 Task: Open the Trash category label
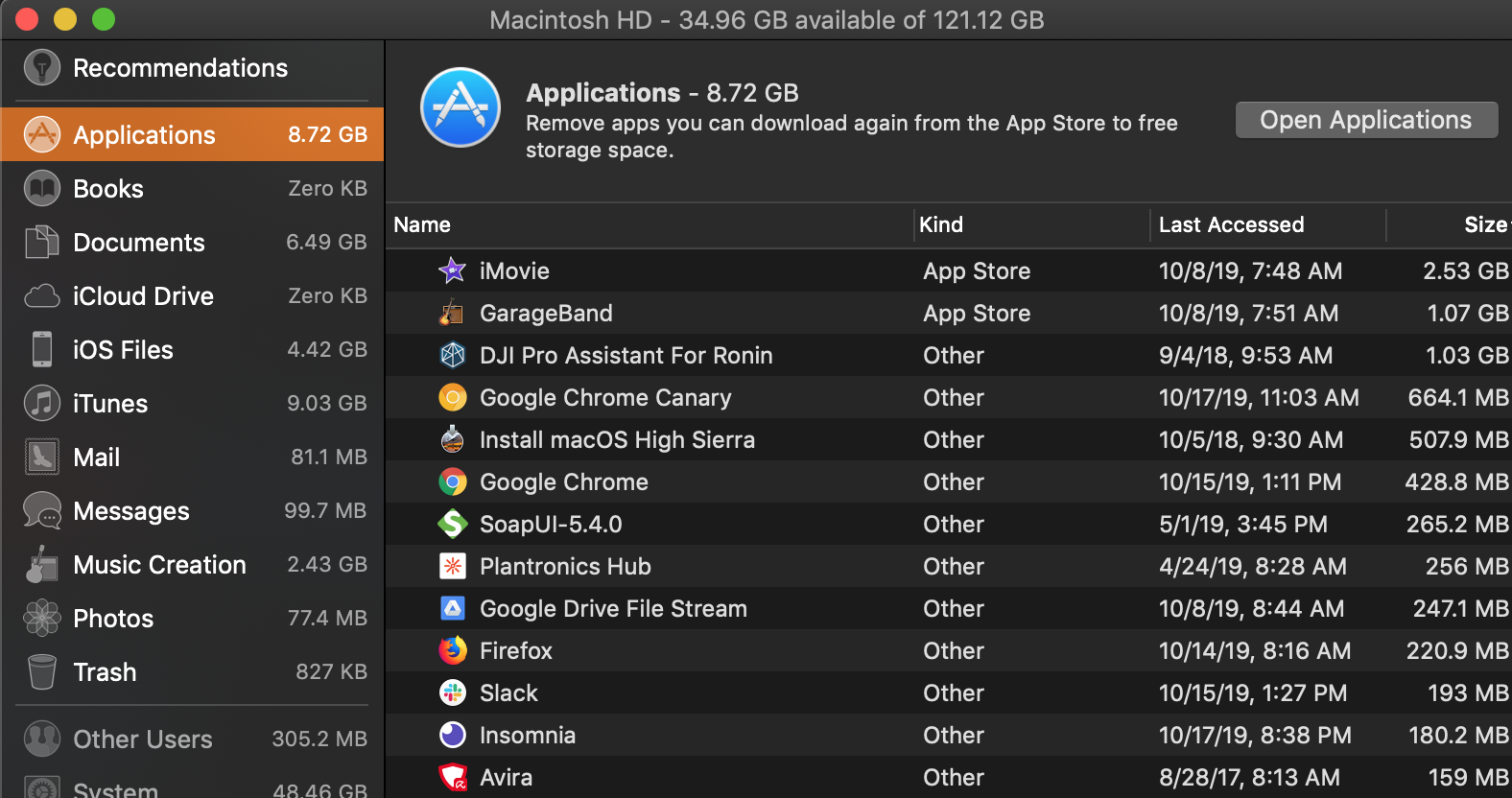click(105, 672)
